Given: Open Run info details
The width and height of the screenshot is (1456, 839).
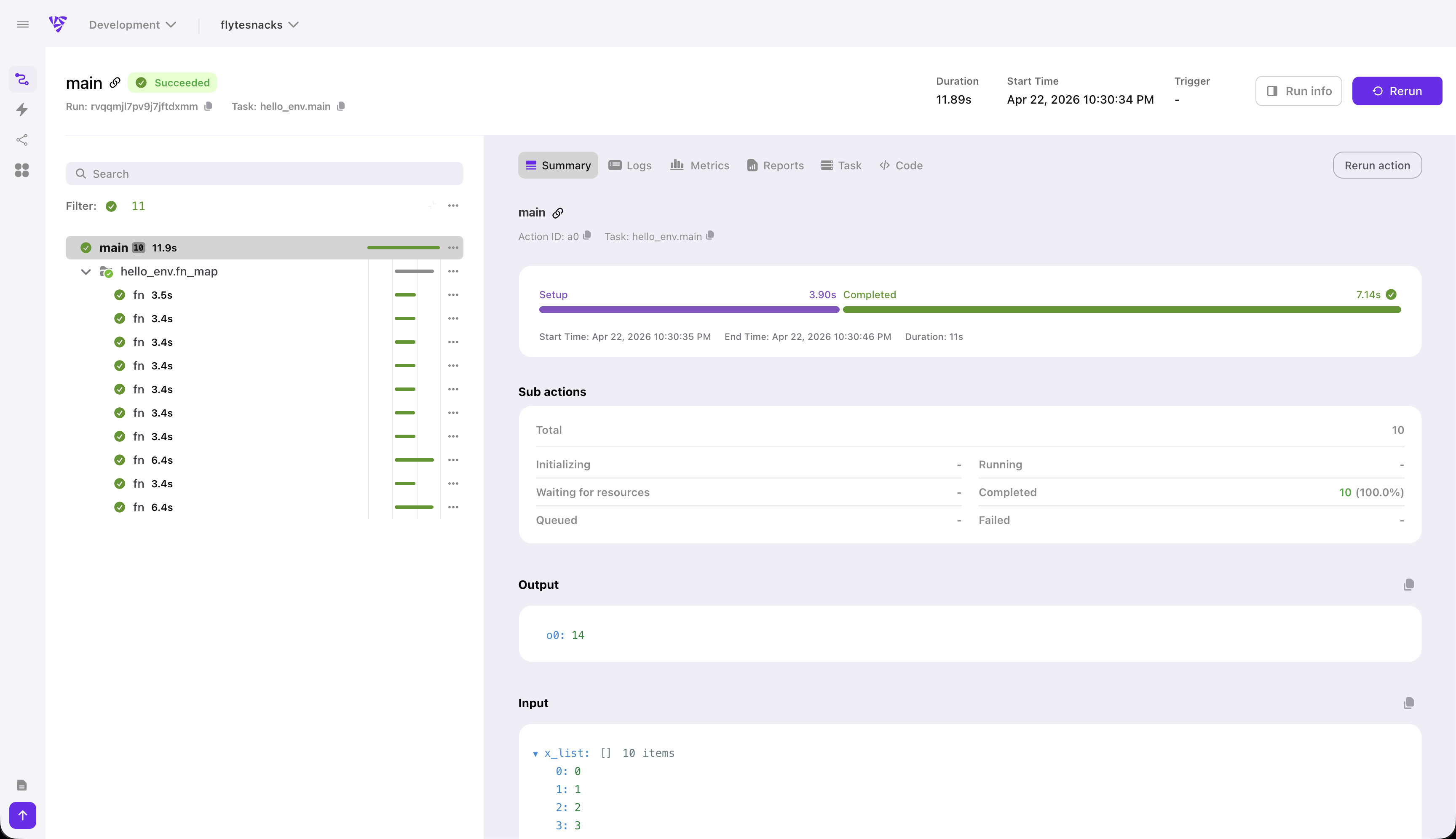Looking at the screenshot, I should coord(1298,91).
